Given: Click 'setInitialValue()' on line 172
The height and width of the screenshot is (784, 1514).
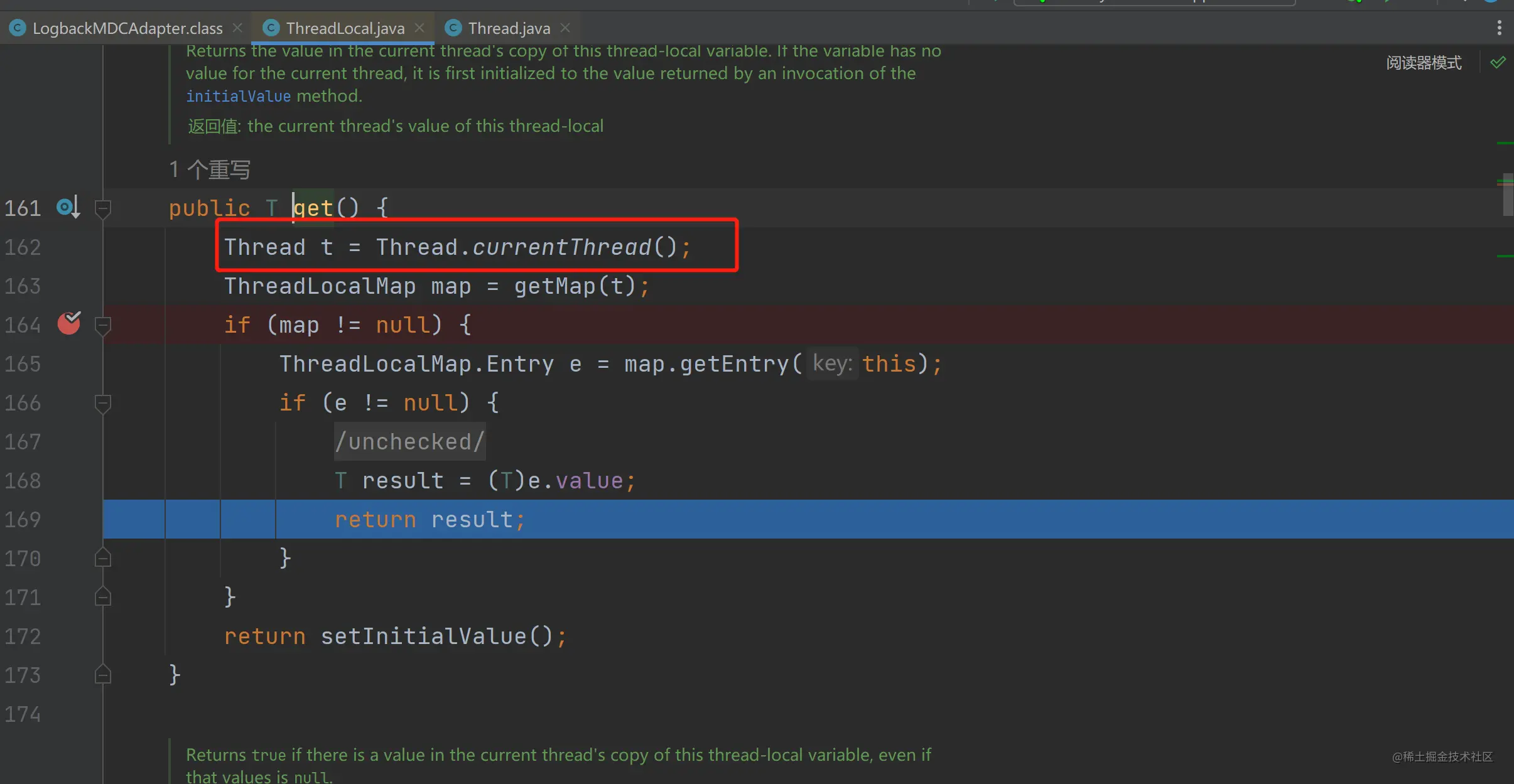Looking at the screenshot, I should pos(437,636).
